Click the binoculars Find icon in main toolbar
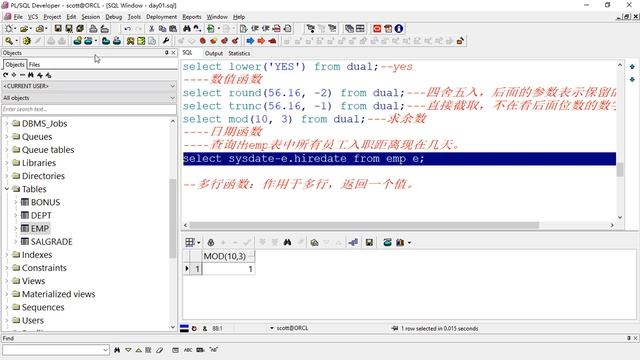This screenshot has height=360, width=640. 187,29
